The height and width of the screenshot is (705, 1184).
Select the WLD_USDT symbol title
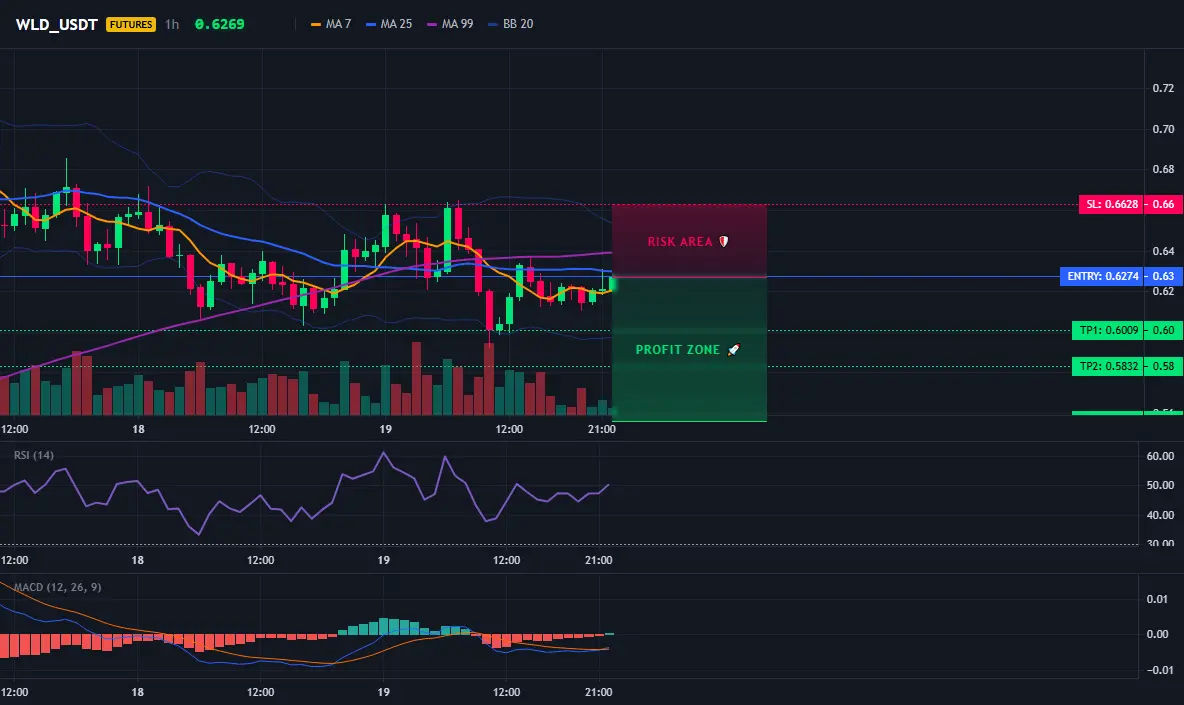(57, 24)
